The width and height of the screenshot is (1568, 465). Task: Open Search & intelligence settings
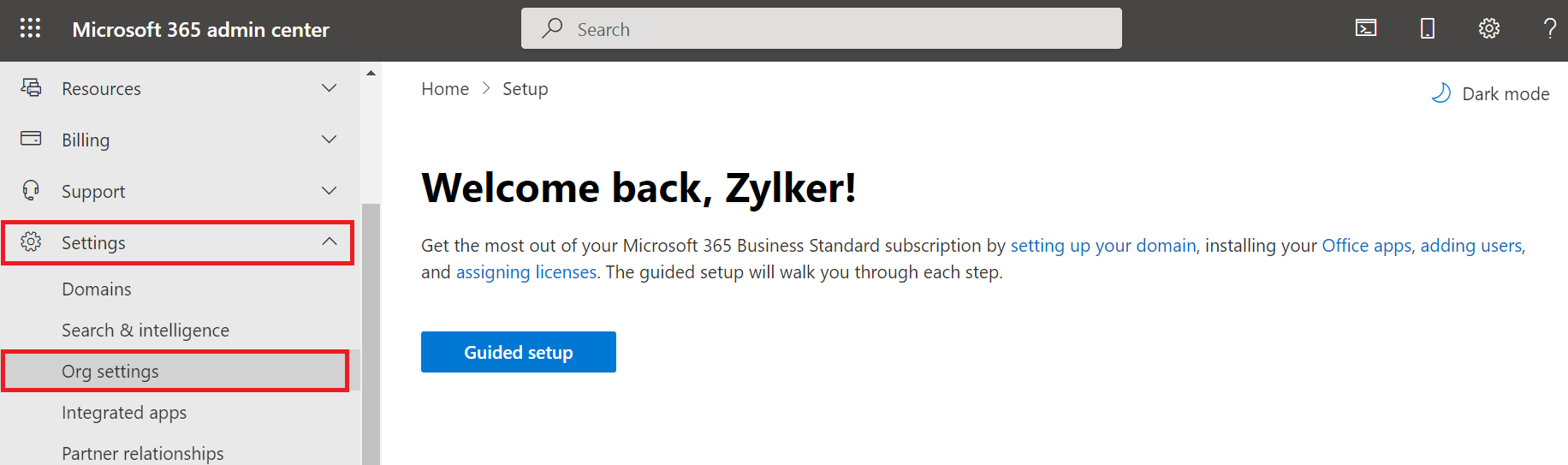pos(146,331)
